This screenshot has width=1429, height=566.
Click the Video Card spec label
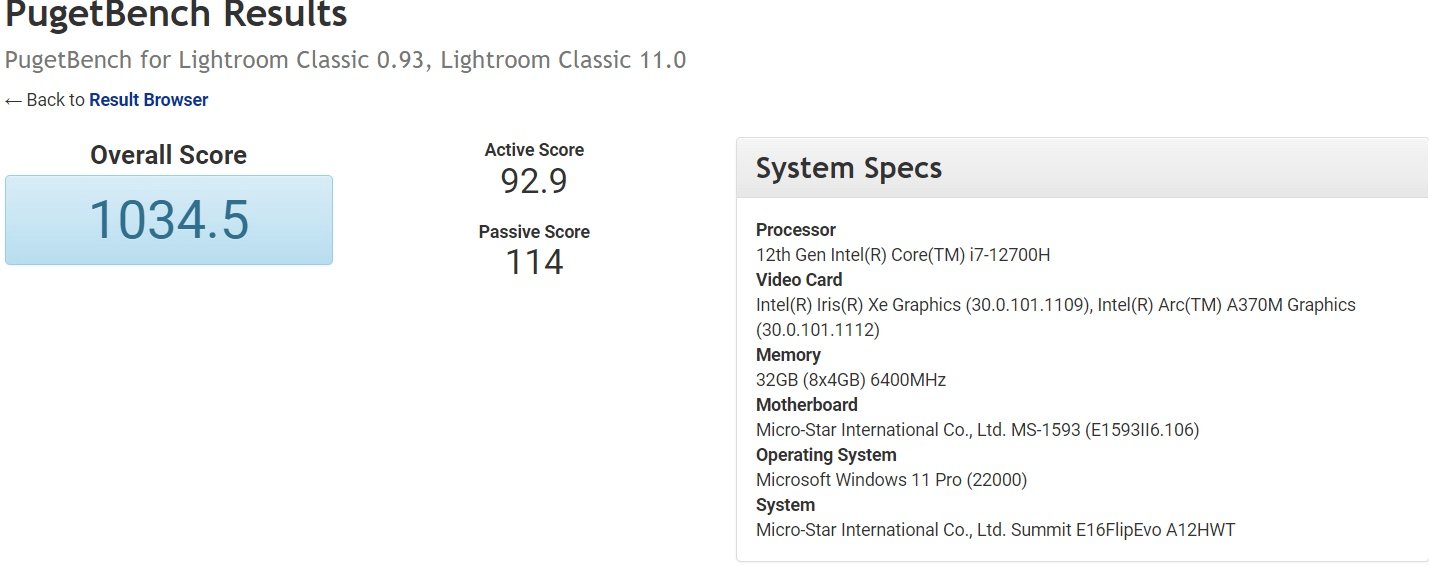[x=799, y=280]
